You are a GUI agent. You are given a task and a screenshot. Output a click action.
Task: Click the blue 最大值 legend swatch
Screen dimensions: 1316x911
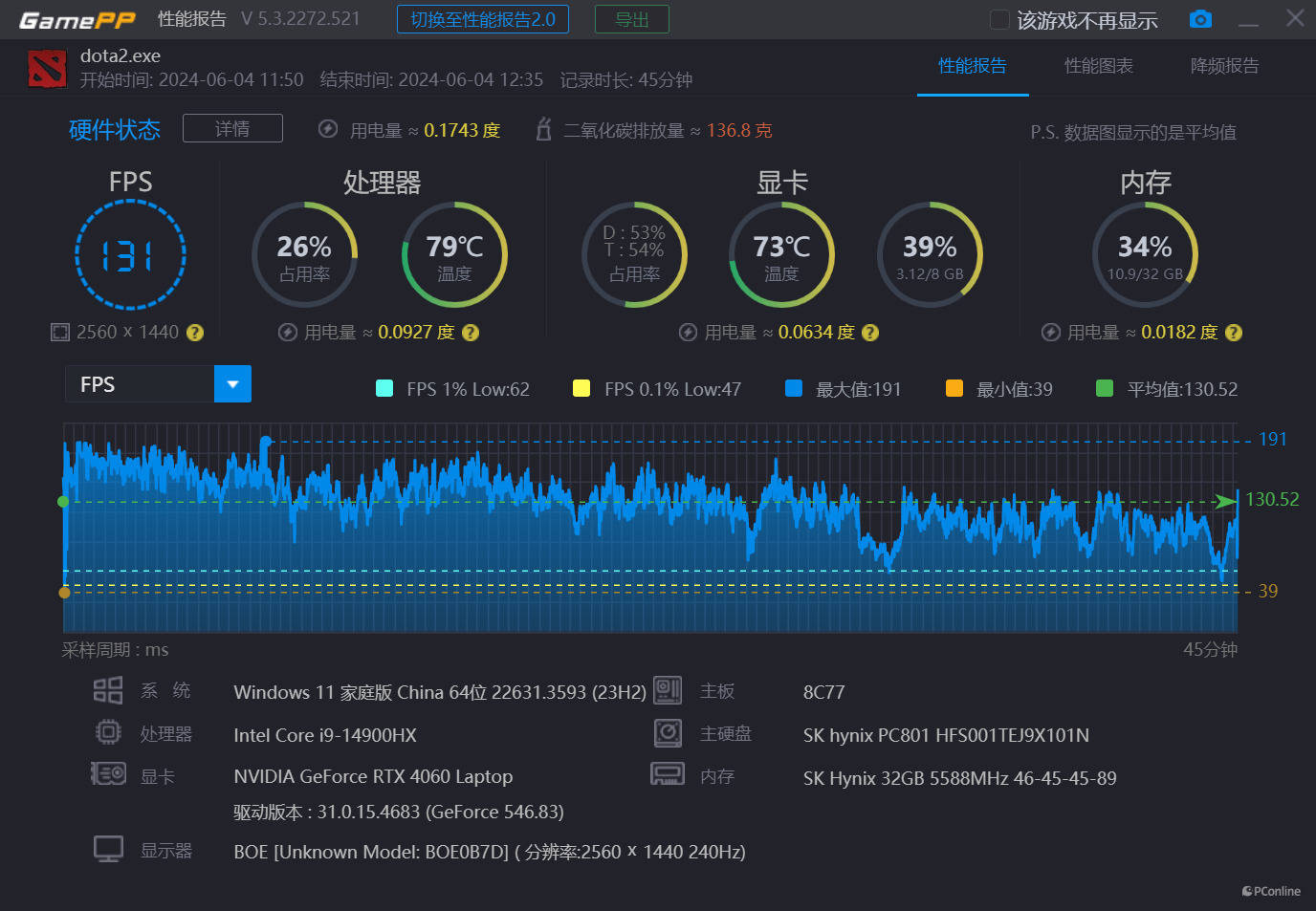[x=793, y=388]
